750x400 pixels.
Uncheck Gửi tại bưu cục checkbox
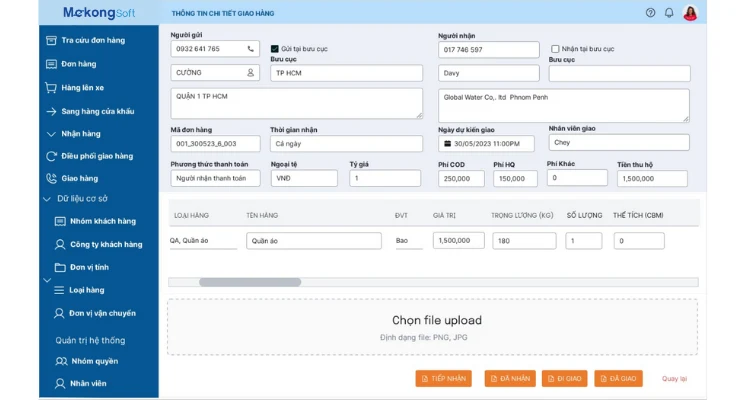(x=275, y=49)
